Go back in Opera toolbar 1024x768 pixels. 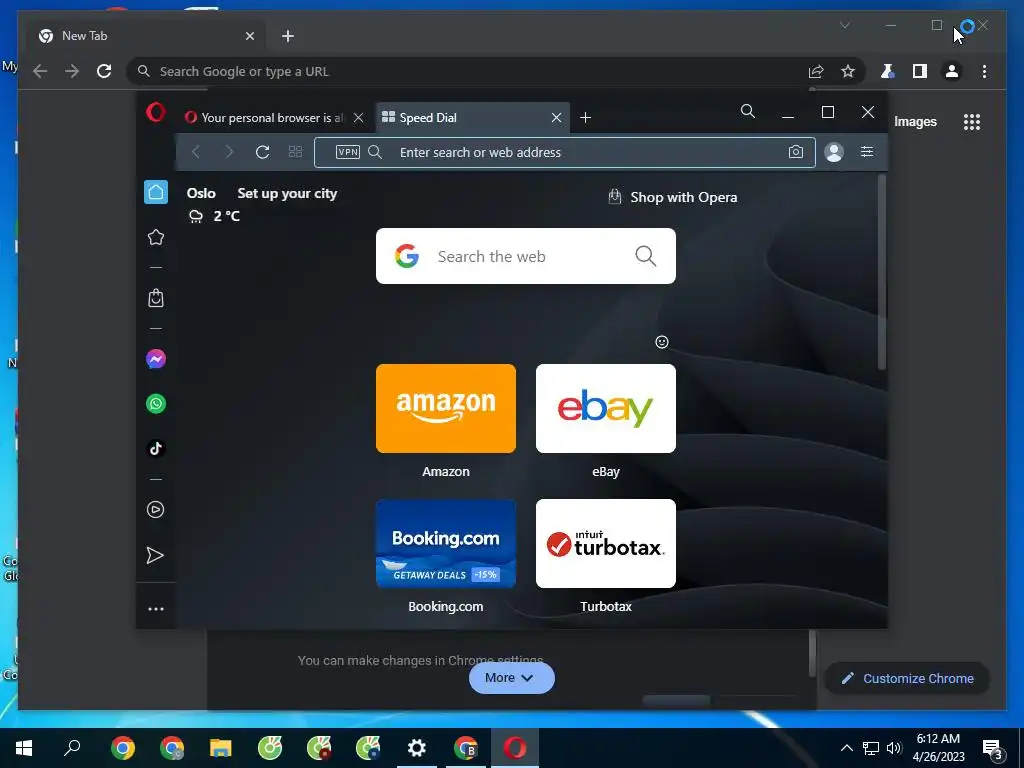pos(195,152)
